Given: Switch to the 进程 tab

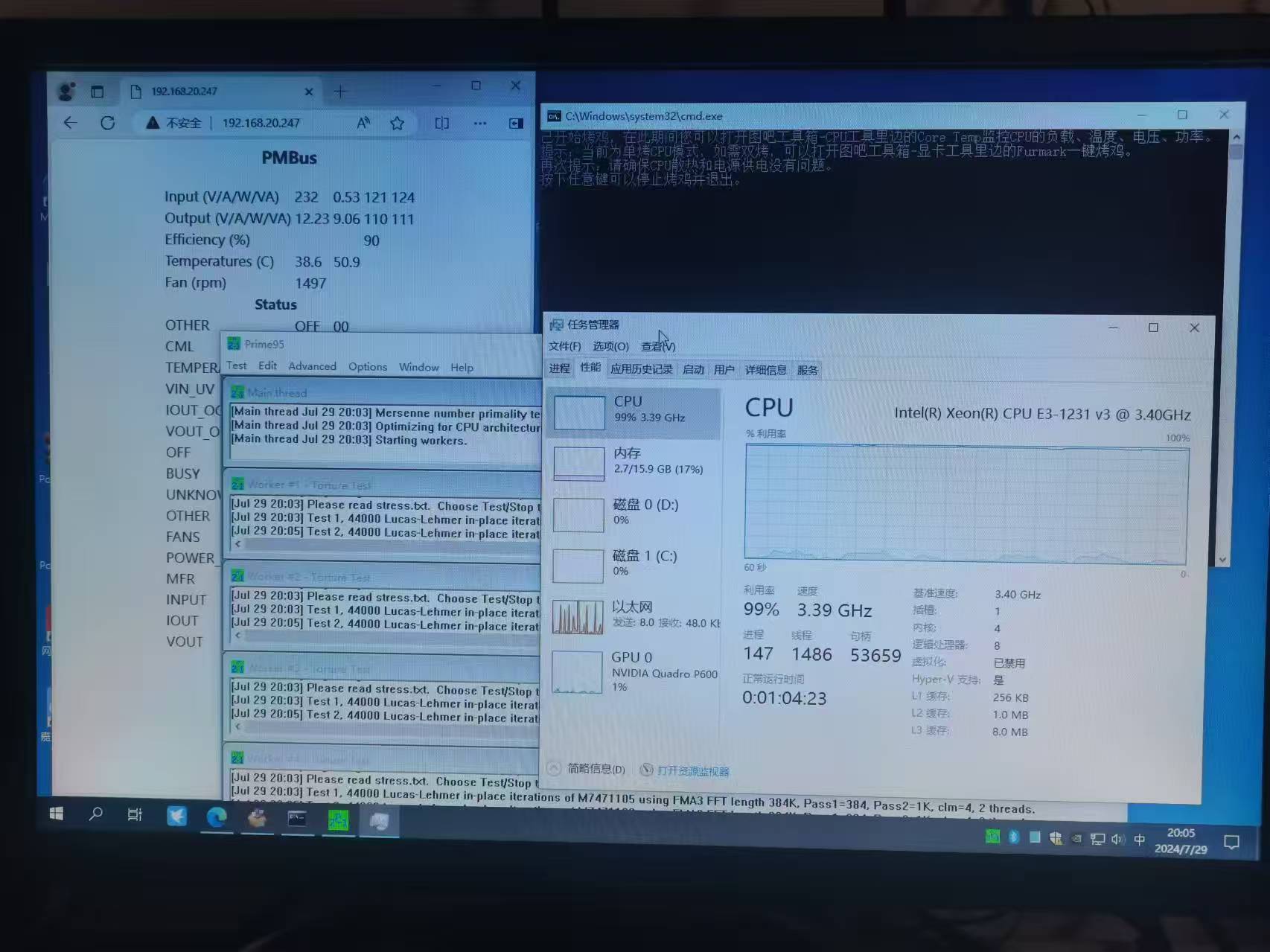Looking at the screenshot, I should pos(560,368).
